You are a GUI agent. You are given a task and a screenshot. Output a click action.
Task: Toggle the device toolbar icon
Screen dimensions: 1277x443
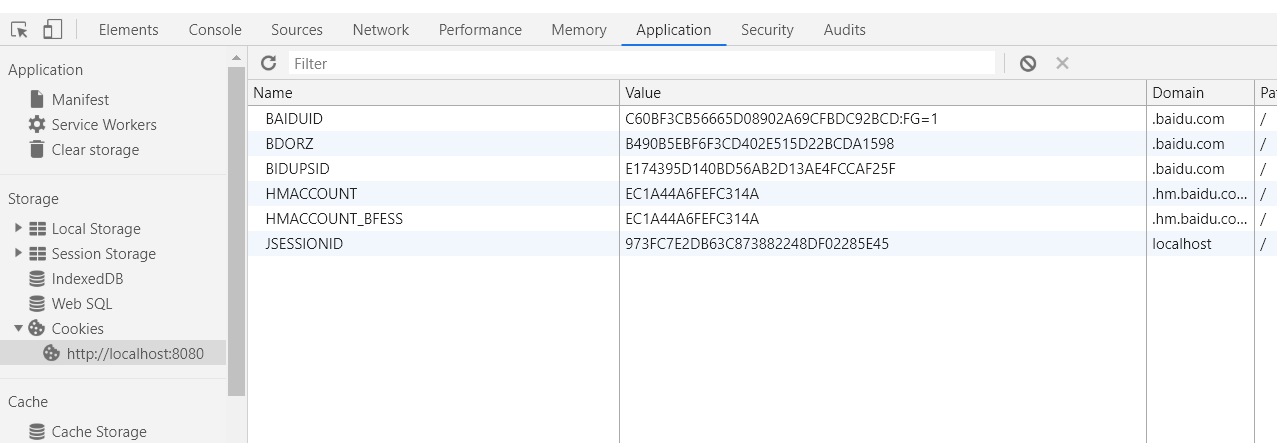[52, 30]
